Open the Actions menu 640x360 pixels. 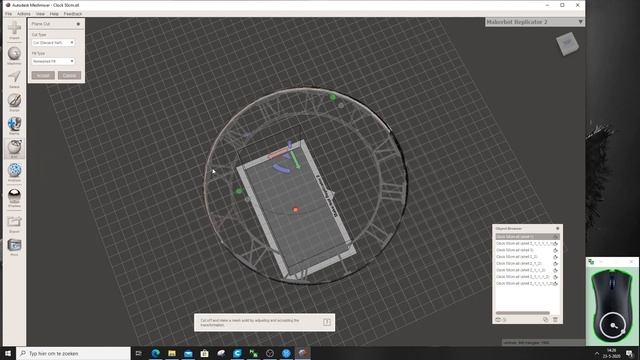coord(24,14)
